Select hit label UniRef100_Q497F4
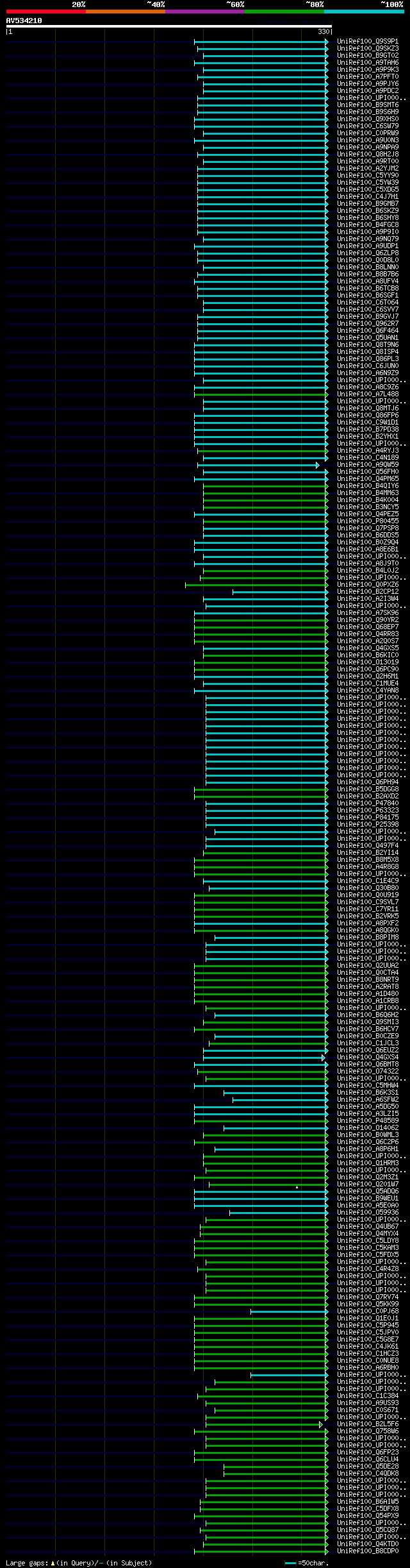The image size is (410, 1568). click(368, 845)
